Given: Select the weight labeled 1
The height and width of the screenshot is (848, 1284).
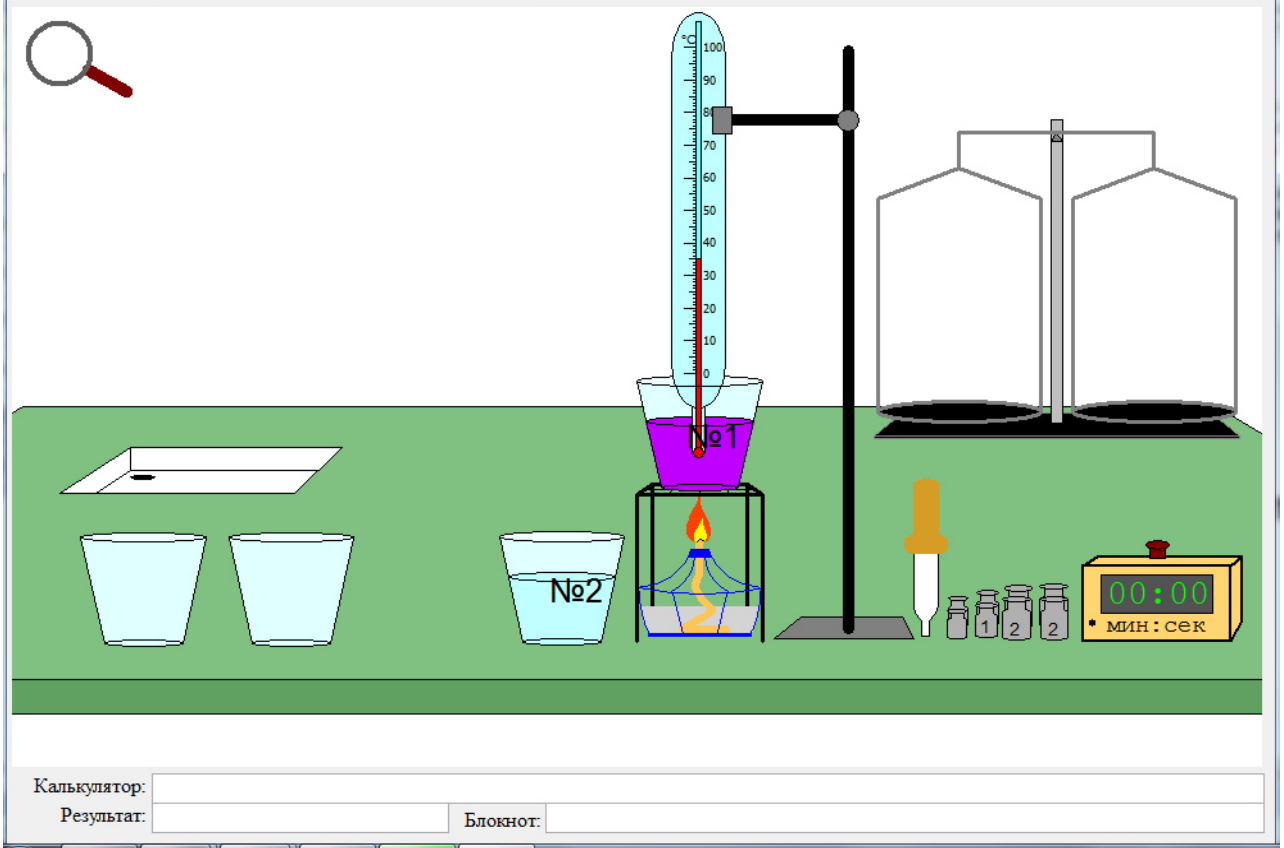Looking at the screenshot, I should [x=987, y=614].
